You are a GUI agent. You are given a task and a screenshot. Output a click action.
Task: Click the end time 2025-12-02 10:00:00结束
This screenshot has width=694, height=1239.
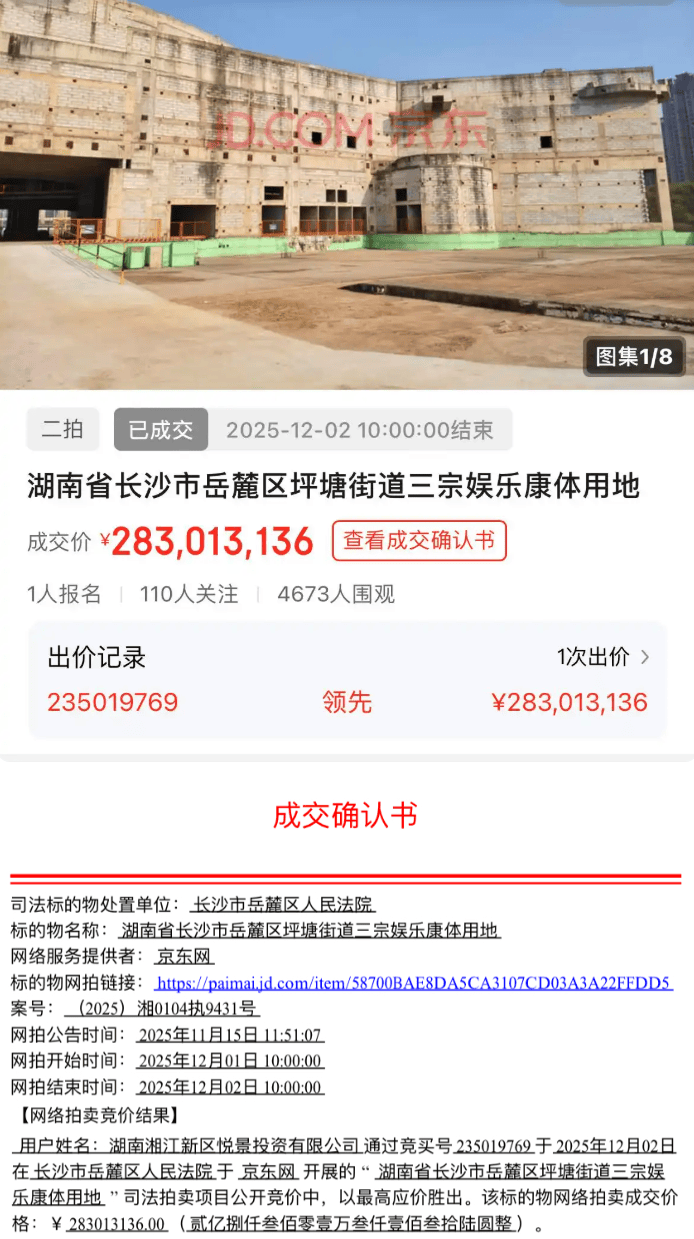360,430
